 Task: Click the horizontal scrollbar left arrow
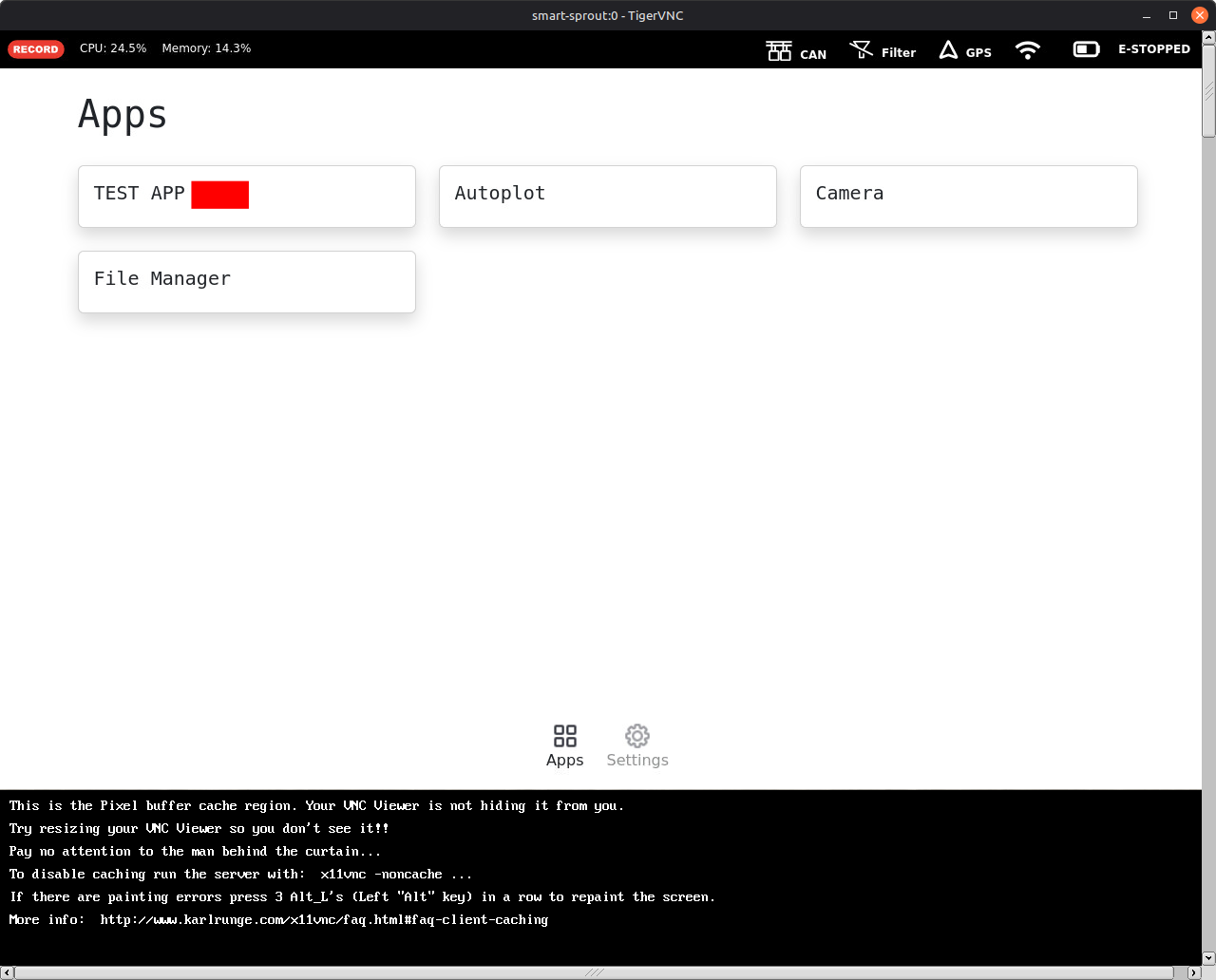coord(8,972)
